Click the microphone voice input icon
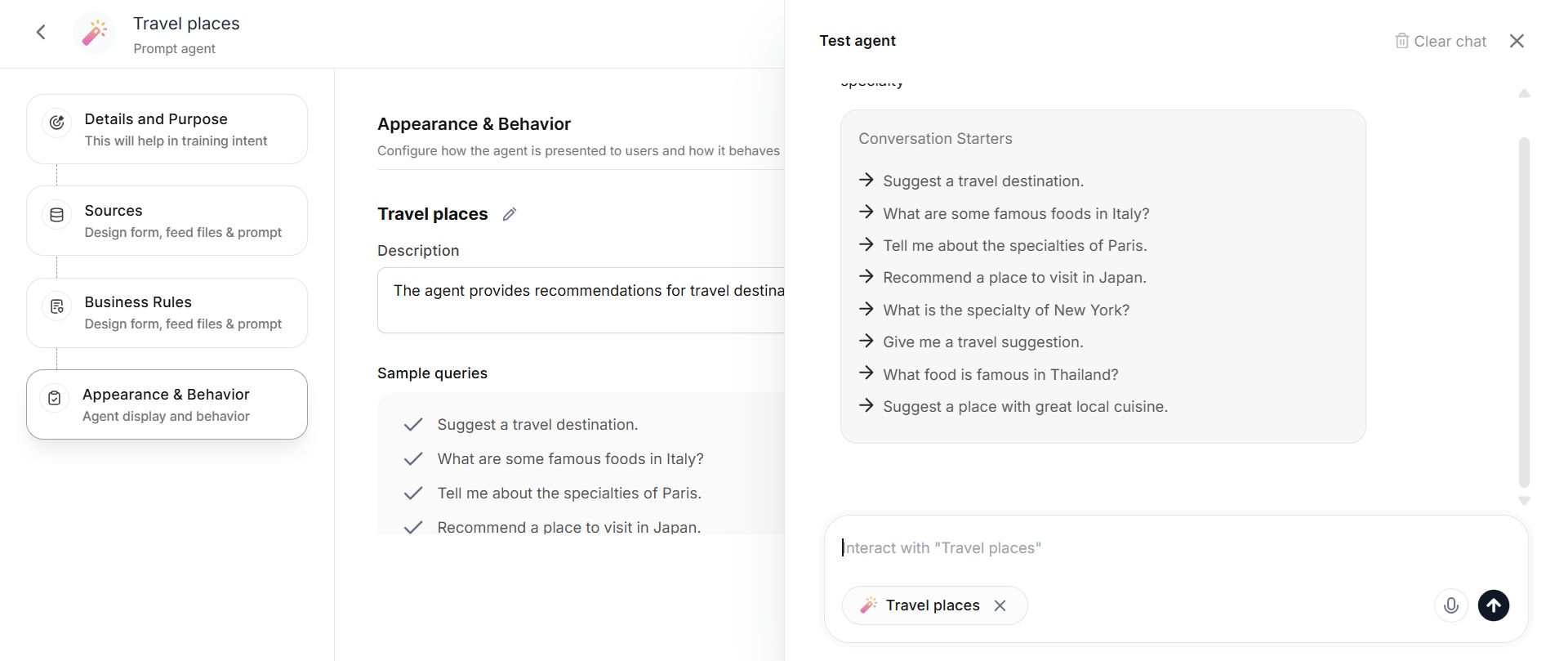 point(1451,605)
